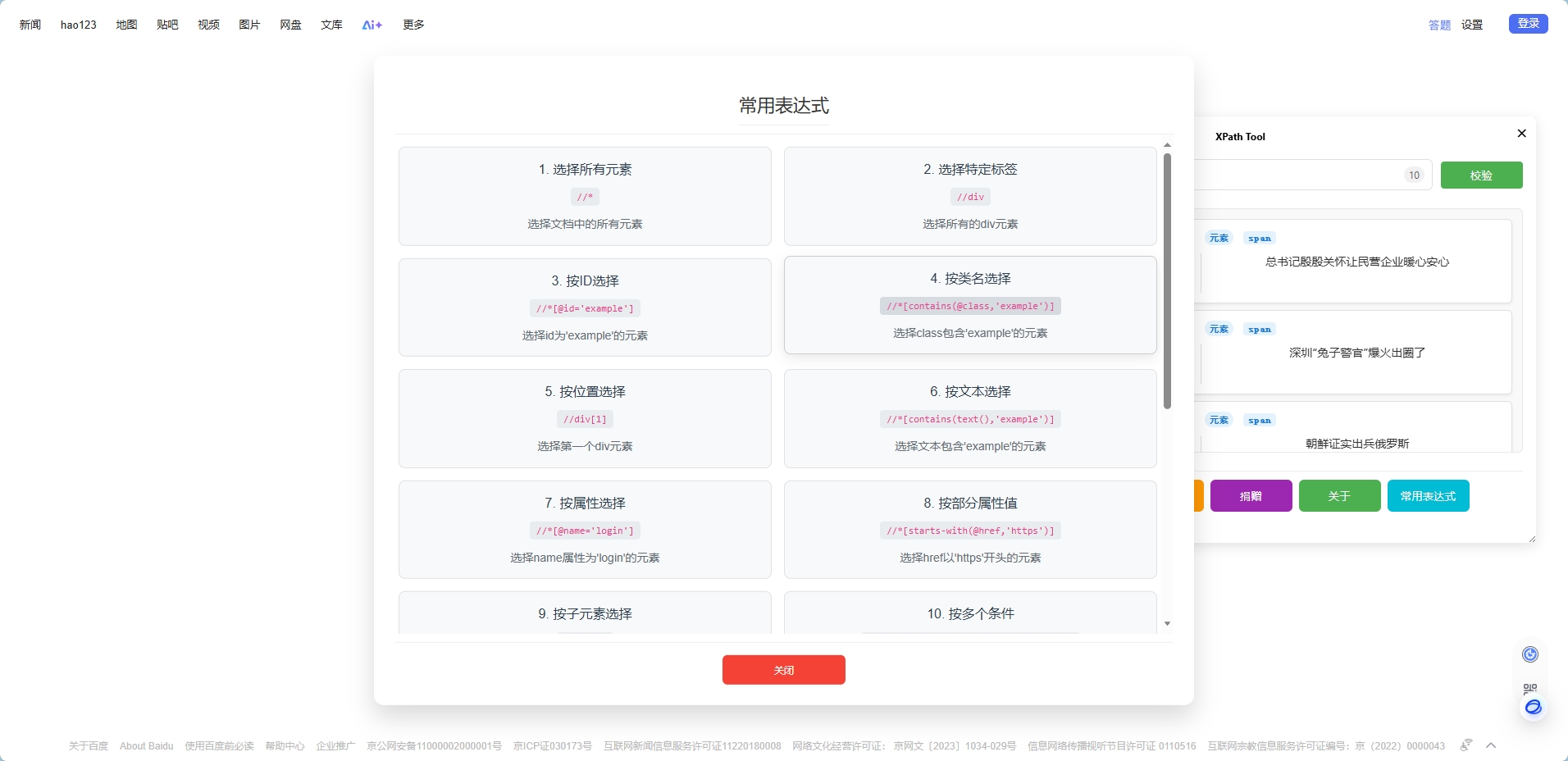Close the XPath Tool panel
The image size is (1568, 761).
pos(1521,134)
